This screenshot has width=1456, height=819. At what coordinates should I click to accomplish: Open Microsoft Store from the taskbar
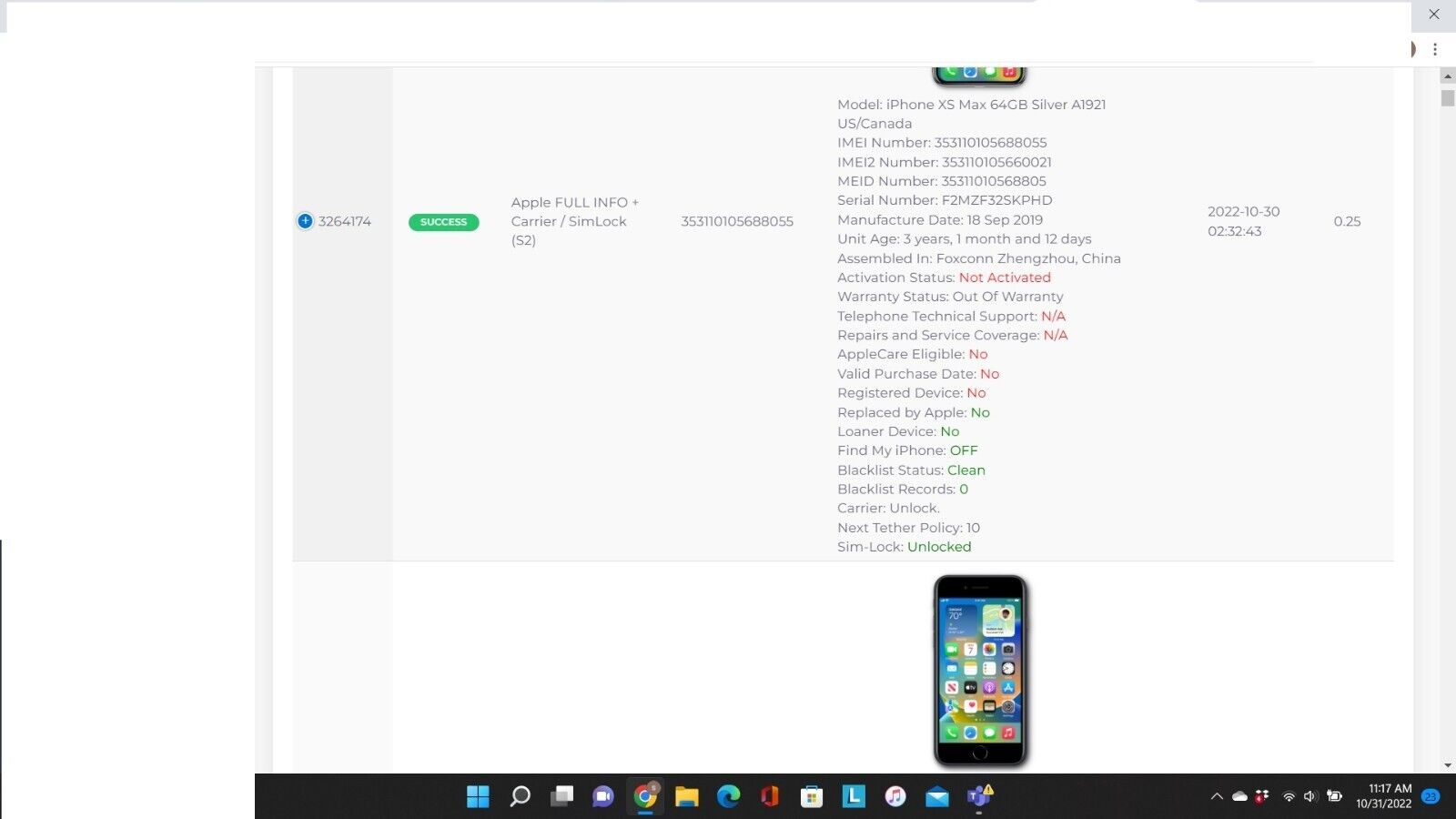pyautogui.click(x=812, y=796)
